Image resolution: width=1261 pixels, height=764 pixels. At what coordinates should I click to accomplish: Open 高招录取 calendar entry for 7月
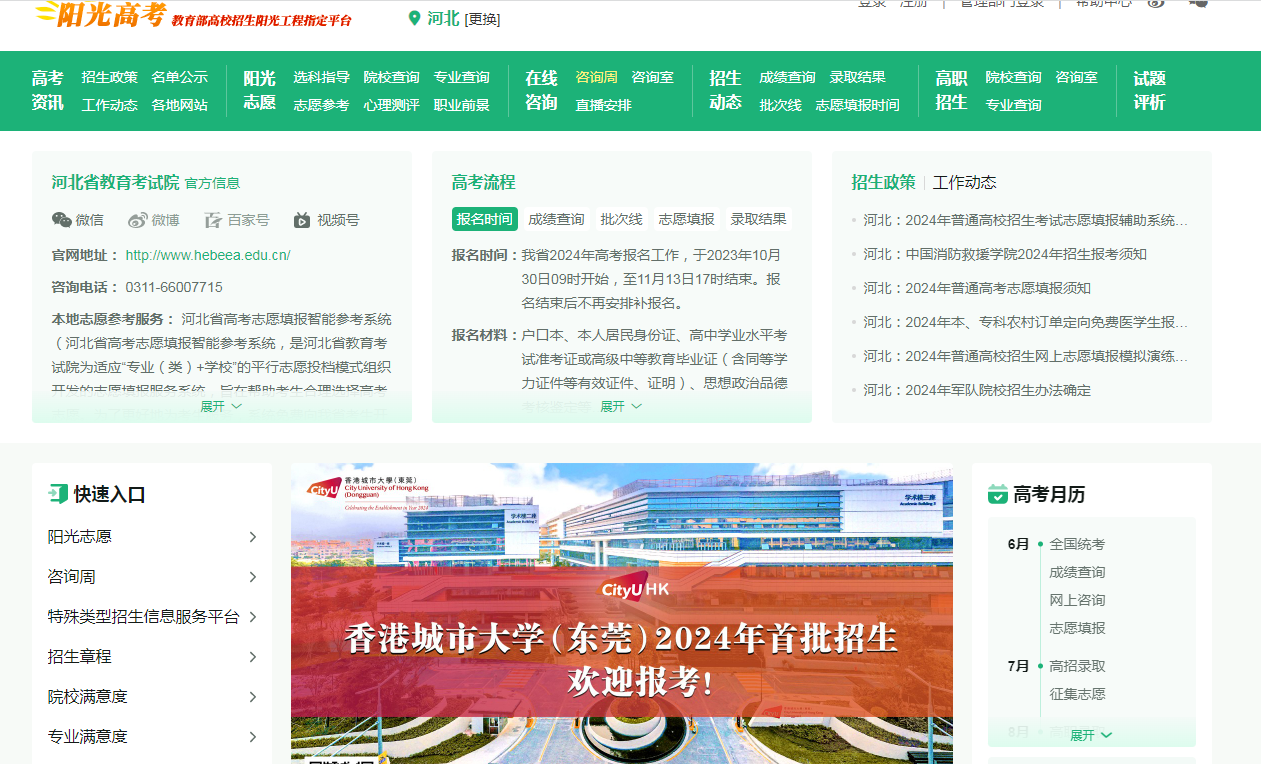1077,666
